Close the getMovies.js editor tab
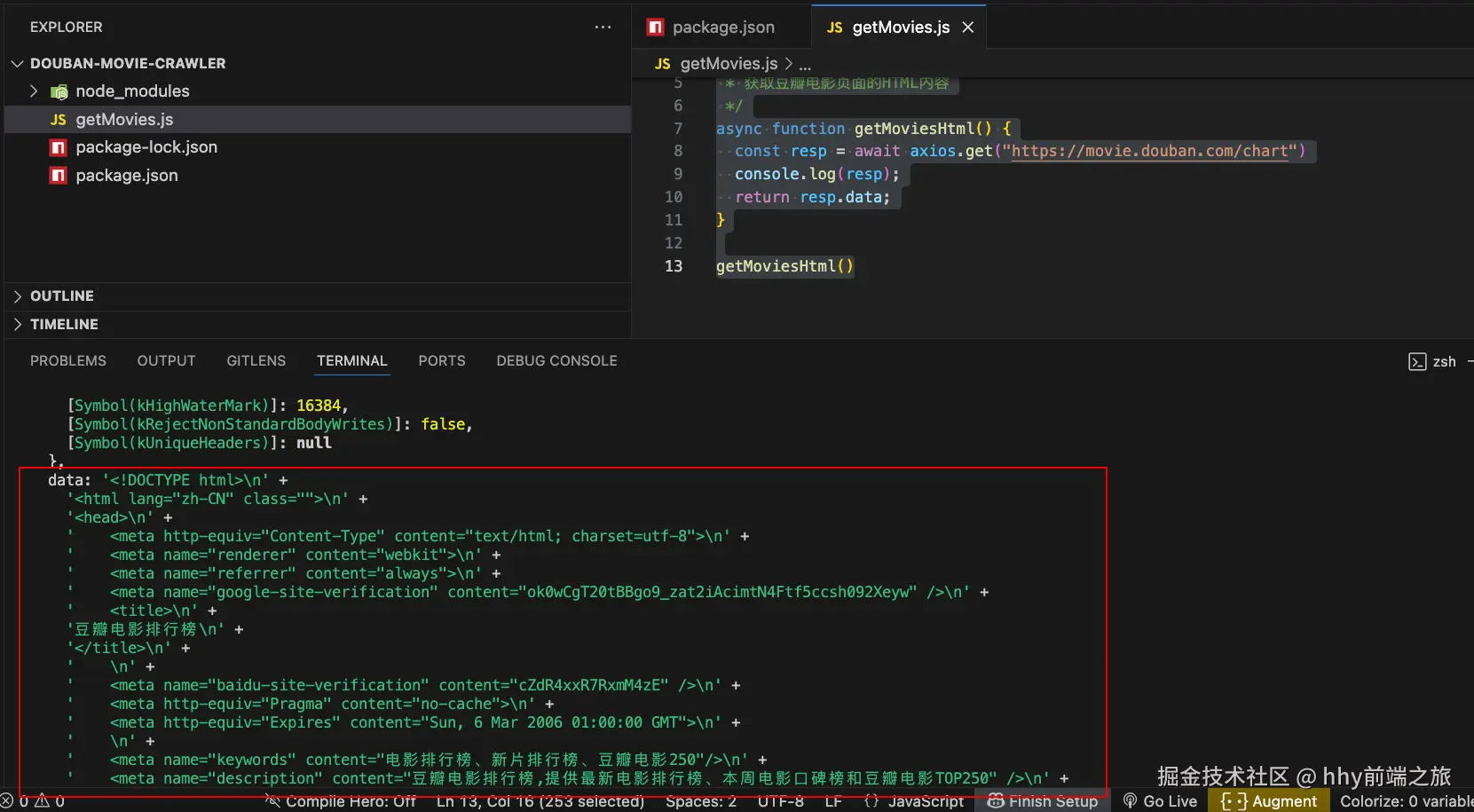Screen dimensions: 1474x812 (x=968, y=28)
